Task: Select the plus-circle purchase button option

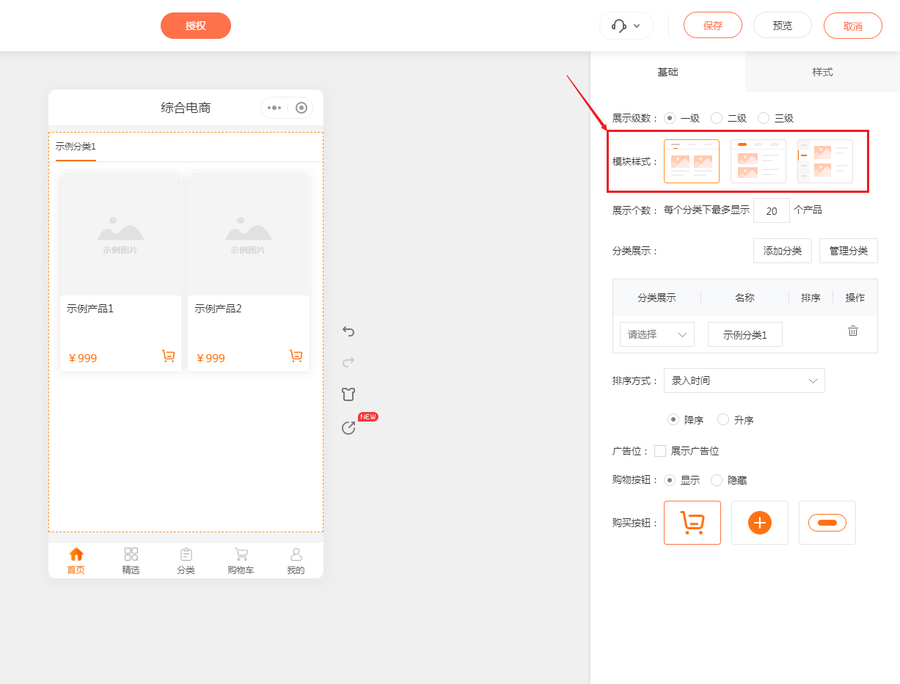Action: tap(760, 523)
